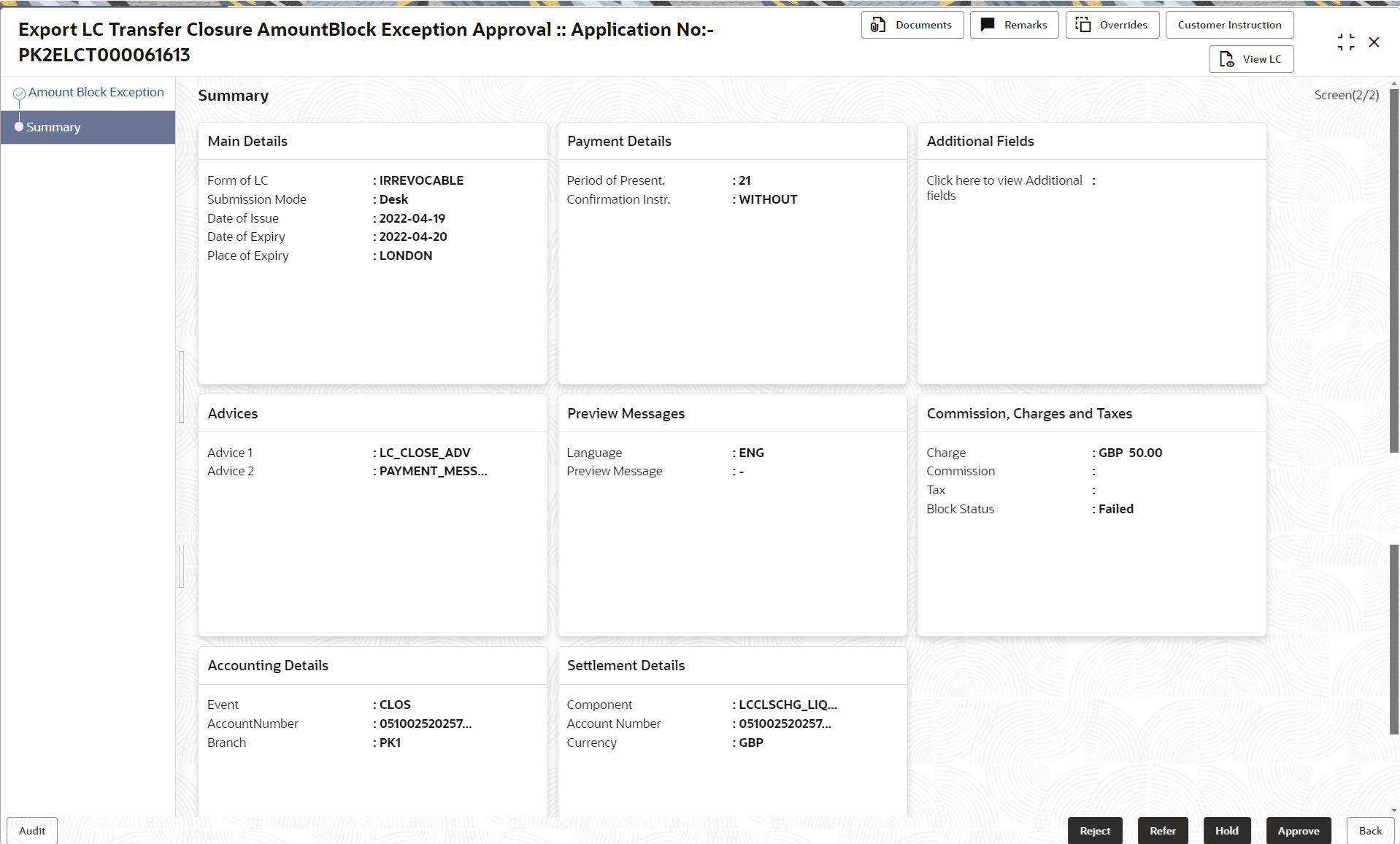Open Customer Instruction
The width and height of the screenshot is (1400, 844).
tap(1229, 24)
